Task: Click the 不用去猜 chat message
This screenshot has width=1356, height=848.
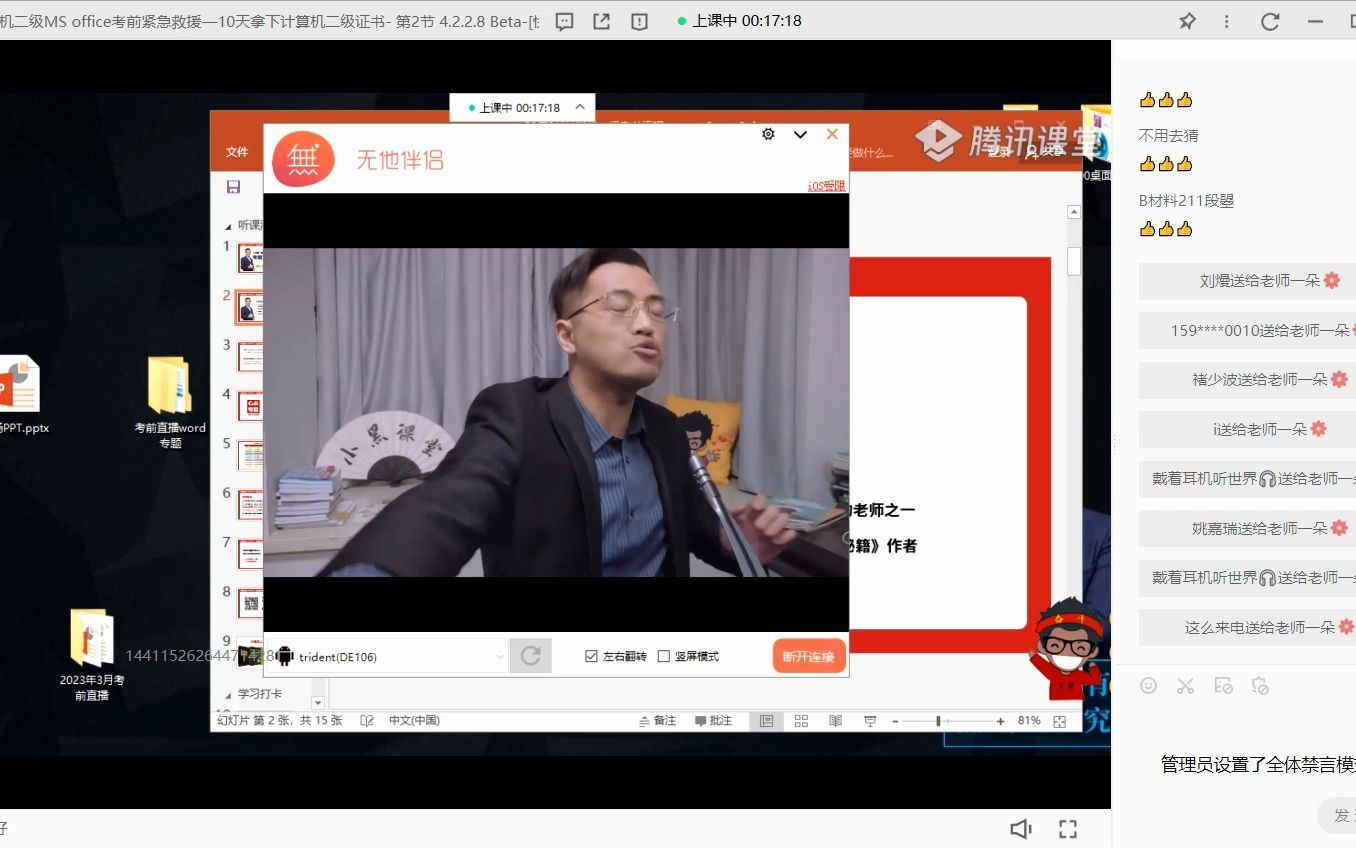Action: (x=1168, y=135)
